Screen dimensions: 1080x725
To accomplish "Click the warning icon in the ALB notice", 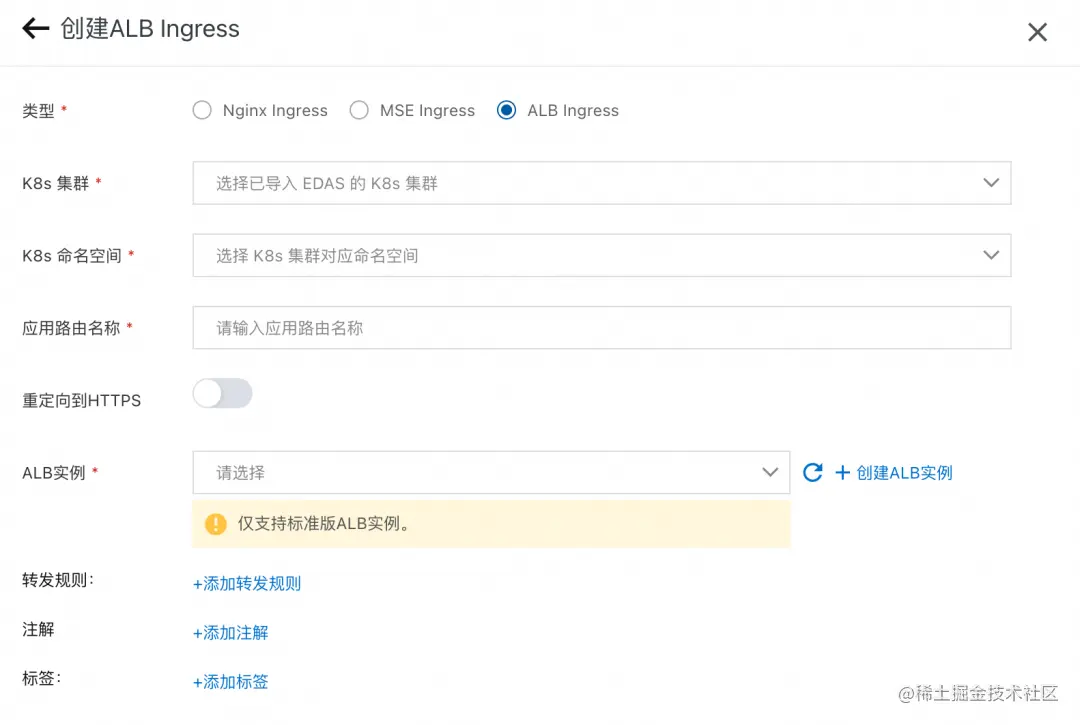I will click(x=216, y=524).
